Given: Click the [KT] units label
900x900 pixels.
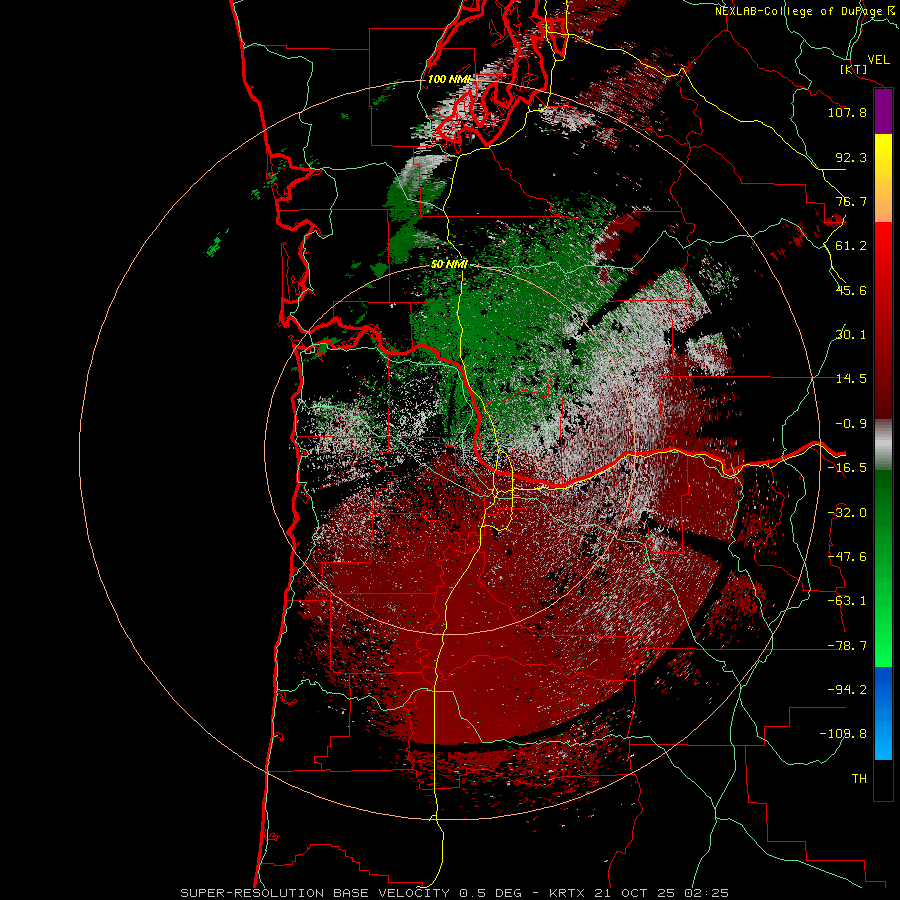Looking at the screenshot, I should click(x=854, y=69).
